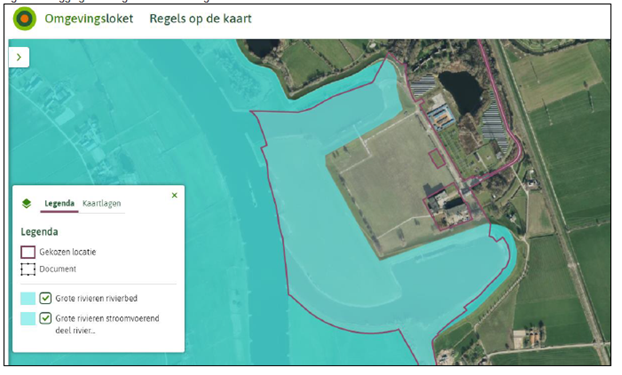Click the dark pond on the map
Screen dimensions: 622x375
463,92
